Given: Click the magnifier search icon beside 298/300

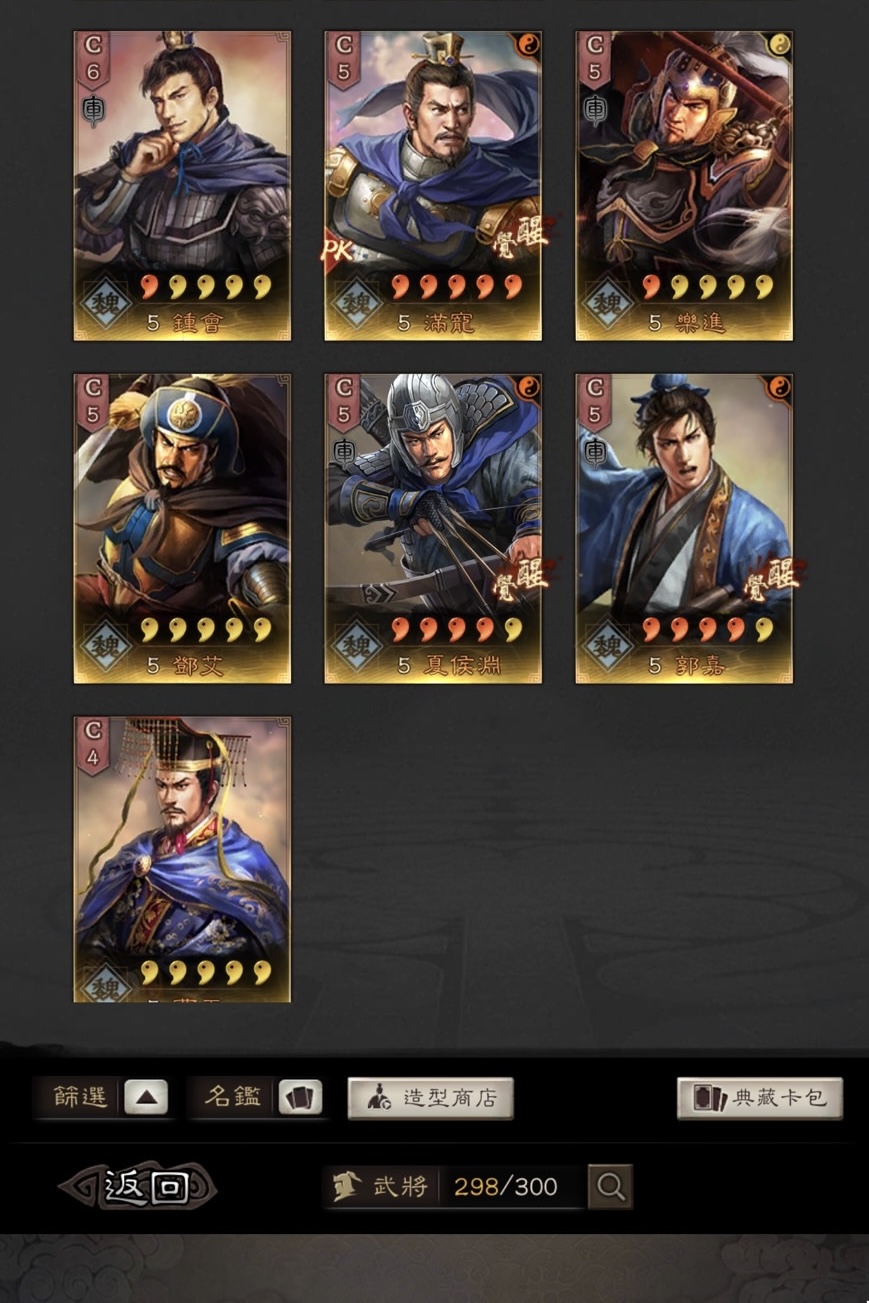Looking at the screenshot, I should pos(610,1187).
